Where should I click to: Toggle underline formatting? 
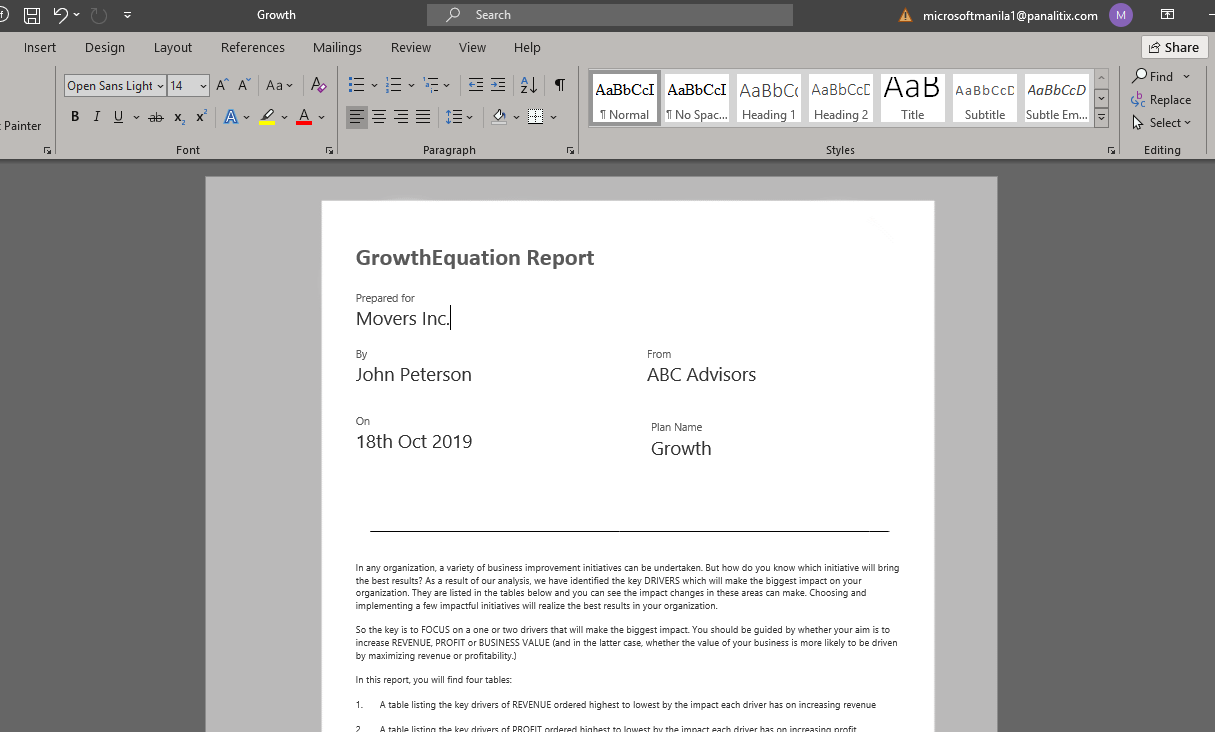pos(118,117)
